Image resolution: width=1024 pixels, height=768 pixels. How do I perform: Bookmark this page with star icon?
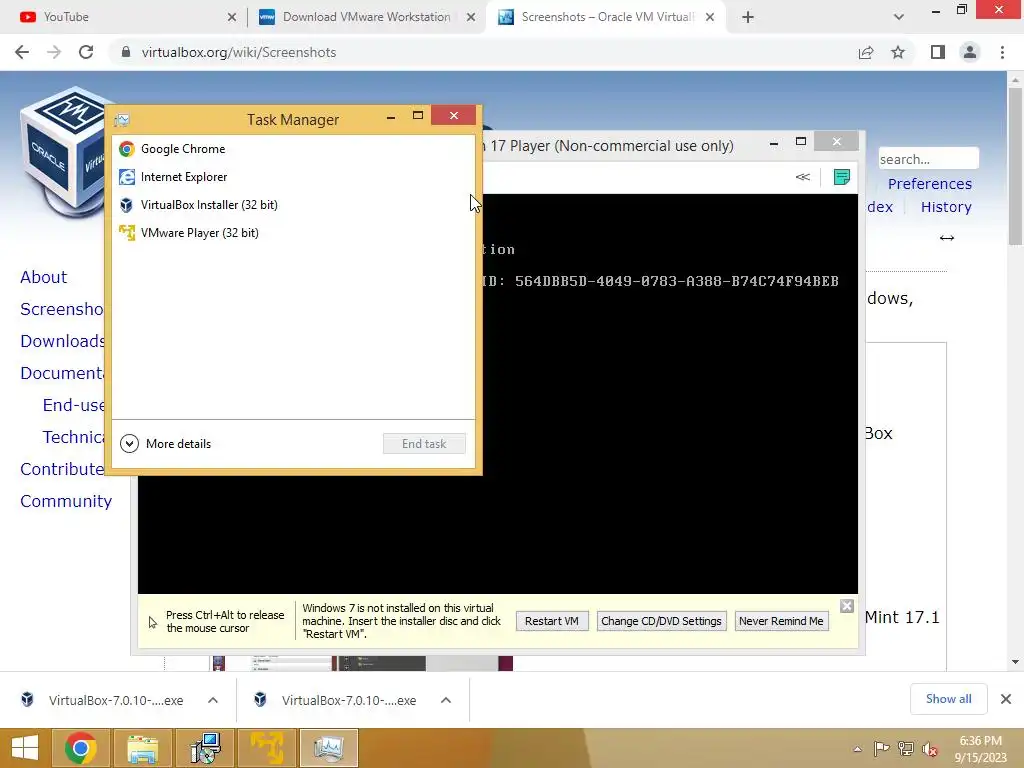[898, 52]
